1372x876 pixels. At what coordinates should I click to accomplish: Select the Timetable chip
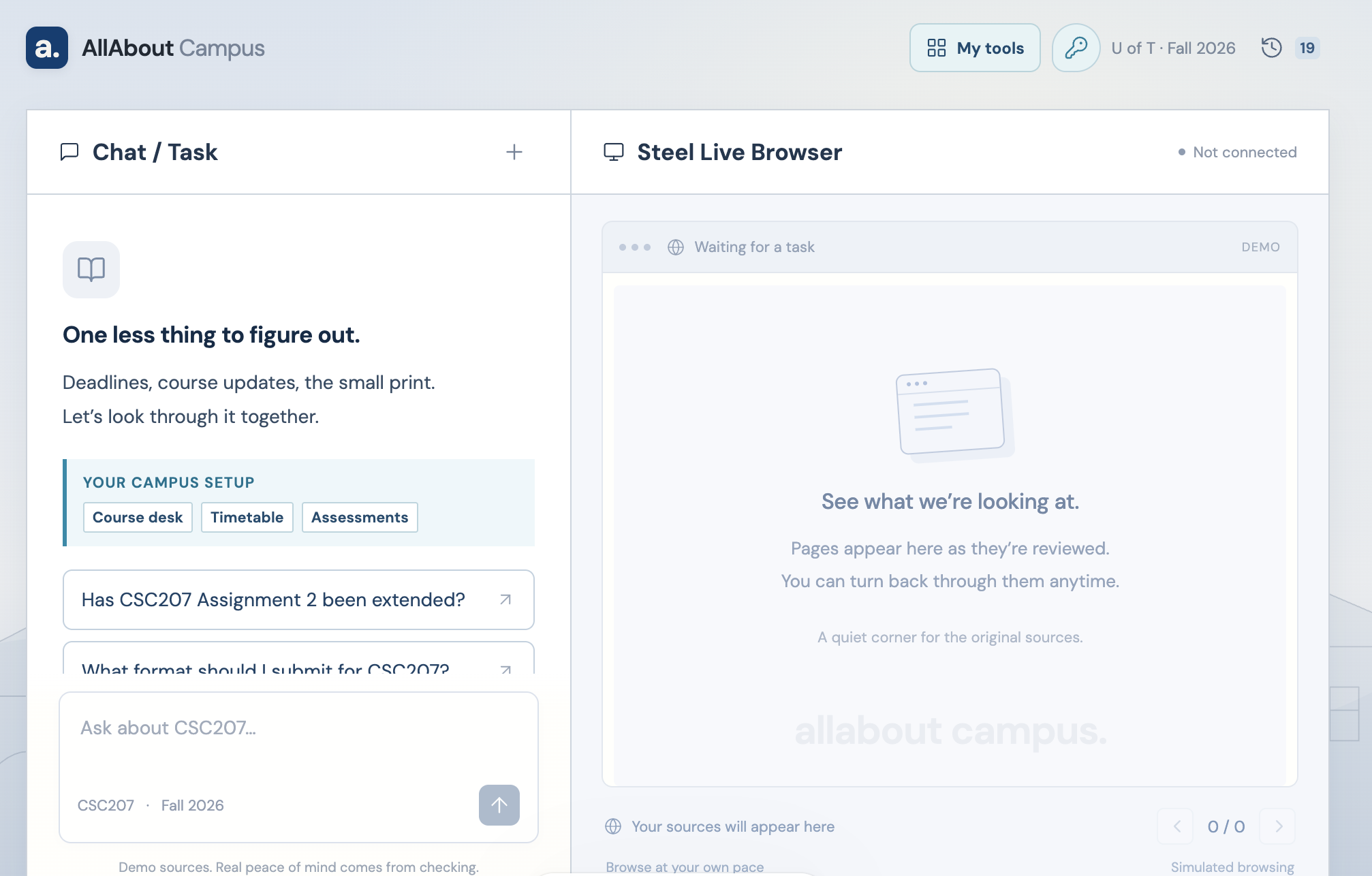247,517
